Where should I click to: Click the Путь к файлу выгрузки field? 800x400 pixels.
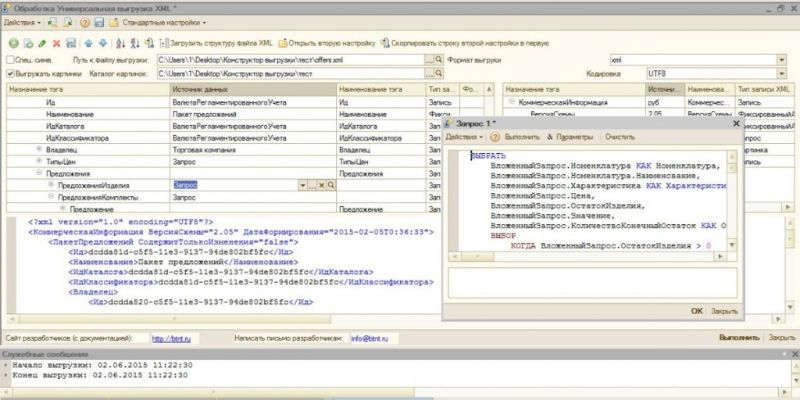pyautogui.click(x=290, y=60)
